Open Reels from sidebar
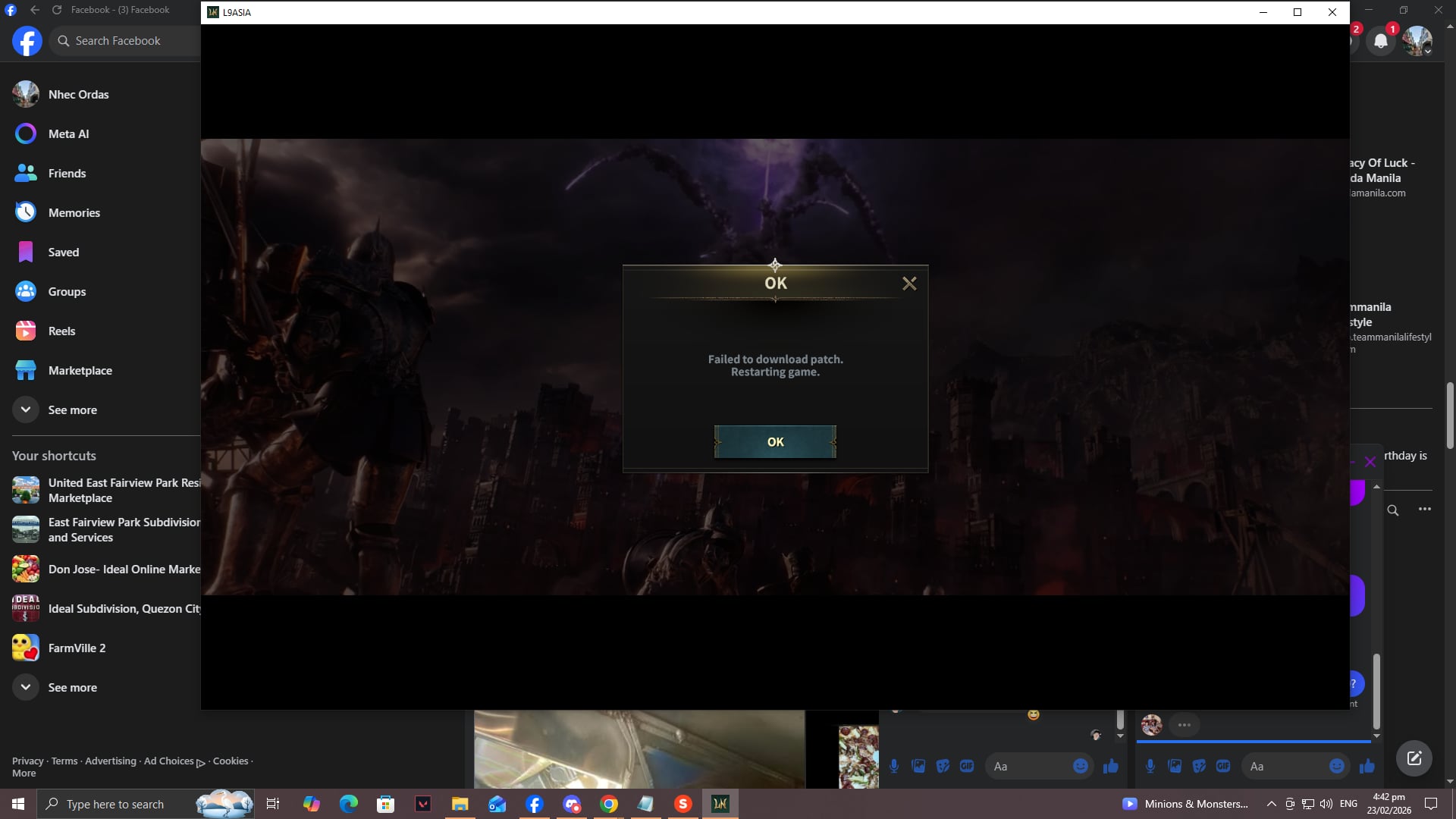The height and width of the screenshot is (819, 1456). pos(61,331)
